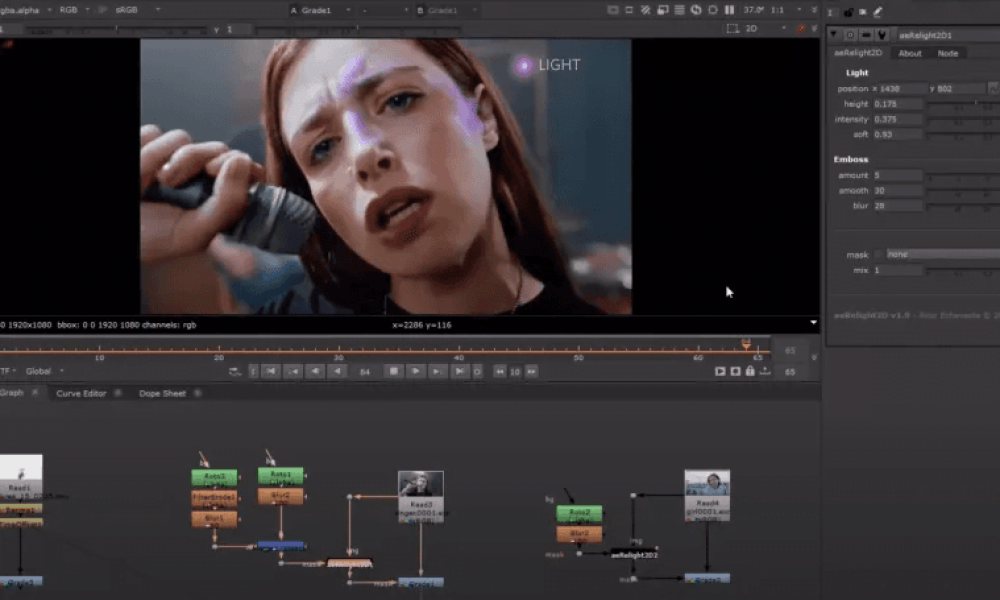The width and height of the screenshot is (1000, 600).
Task: Stop playback button
Action: coord(393,371)
